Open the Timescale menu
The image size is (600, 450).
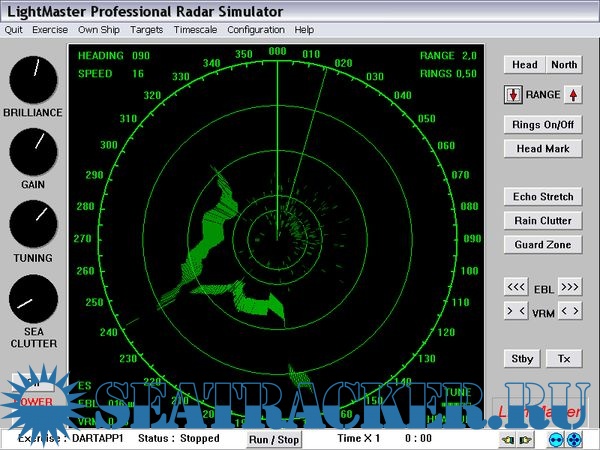[196, 30]
